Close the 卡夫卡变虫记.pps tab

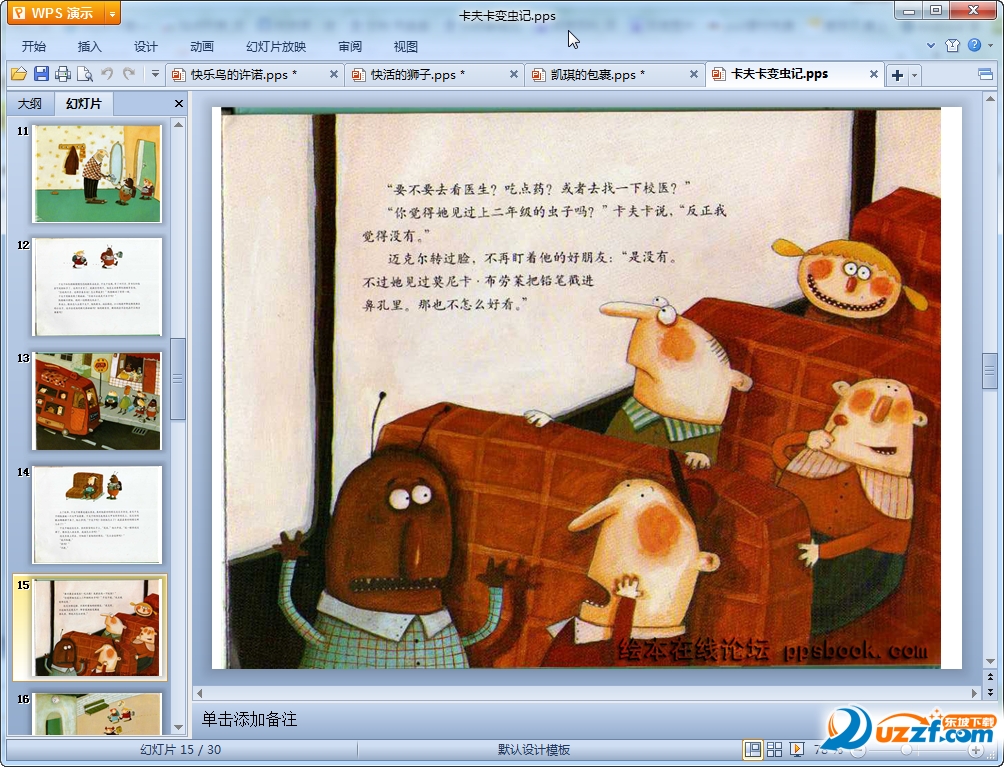click(873, 74)
